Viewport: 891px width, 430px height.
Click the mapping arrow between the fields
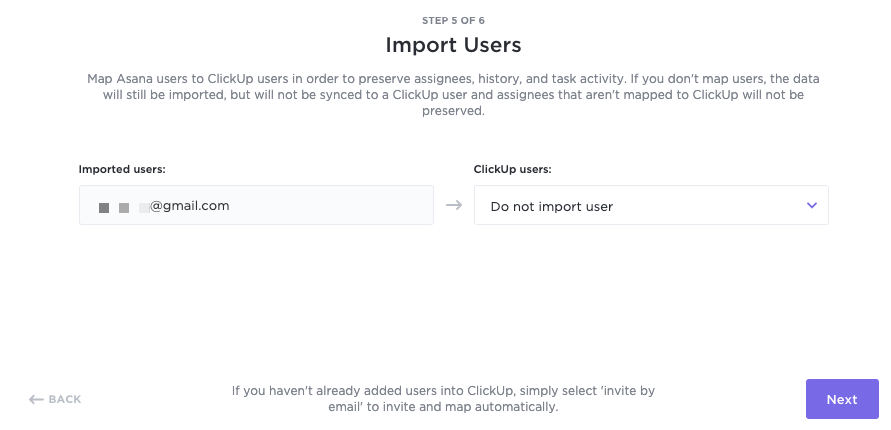(454, 206)
